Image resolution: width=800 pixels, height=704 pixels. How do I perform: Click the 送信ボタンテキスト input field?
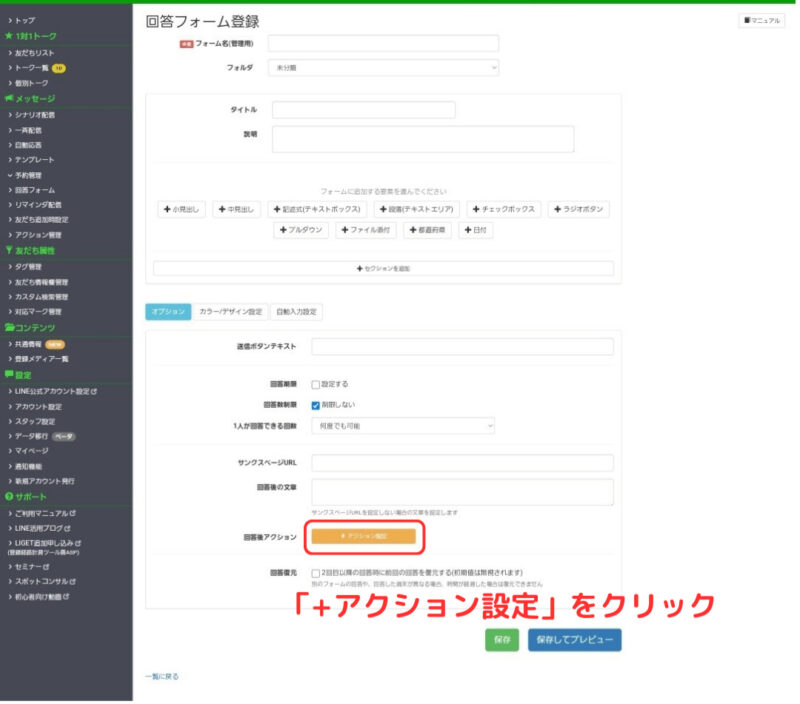pyautogui.click(x=463, y=347)
